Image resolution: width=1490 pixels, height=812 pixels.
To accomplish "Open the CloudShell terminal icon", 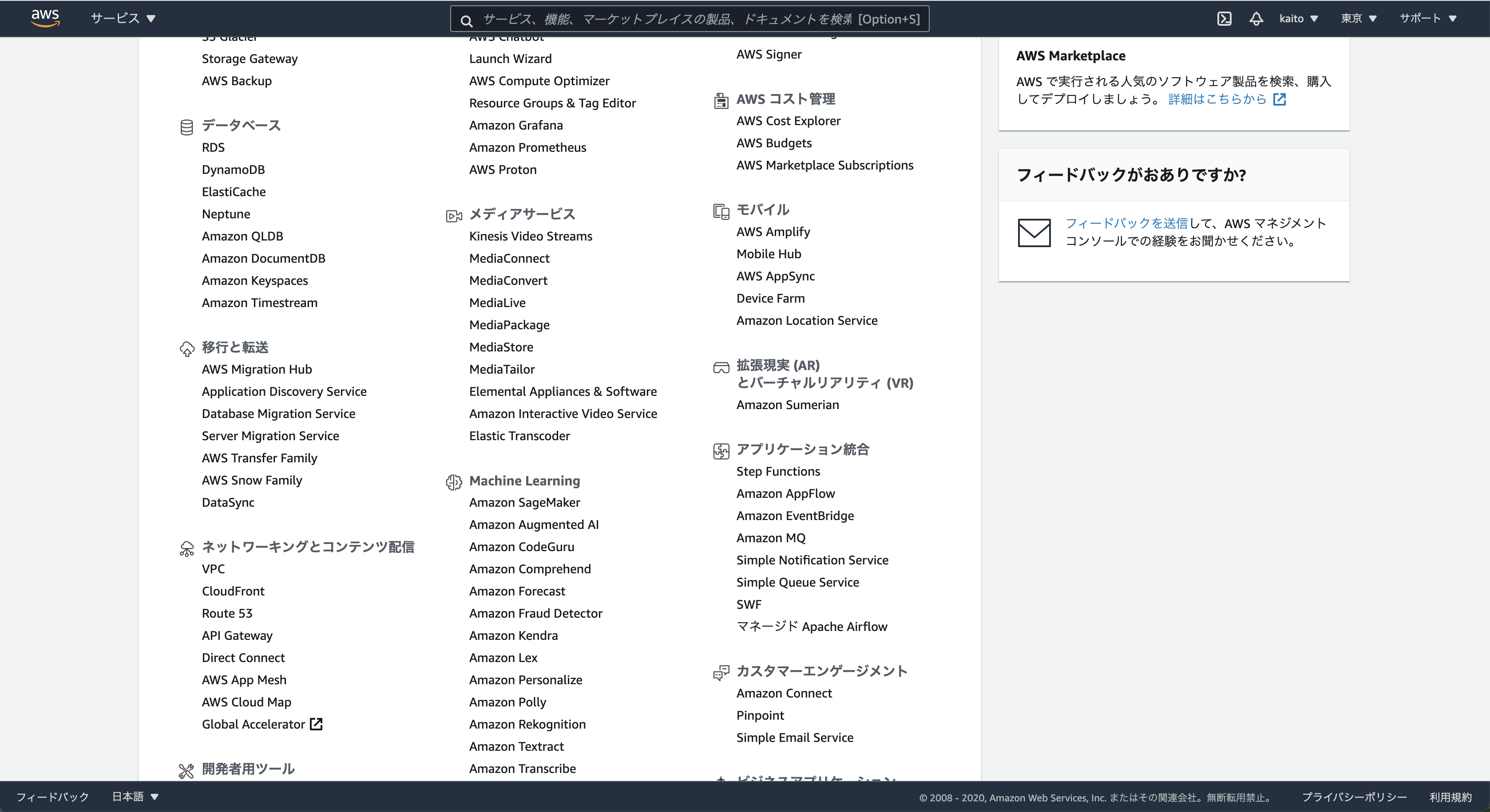I will pos(1224,19).
